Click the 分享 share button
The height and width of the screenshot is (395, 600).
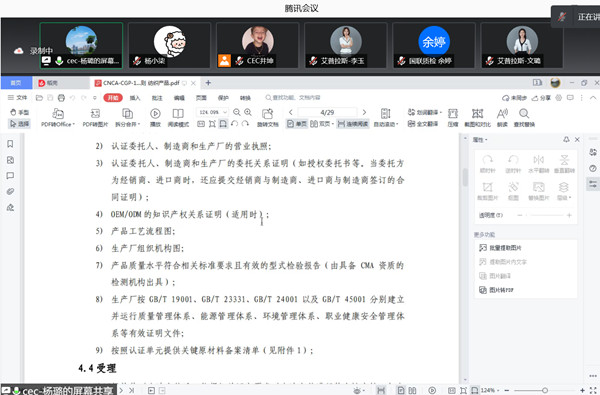point(541,98)
